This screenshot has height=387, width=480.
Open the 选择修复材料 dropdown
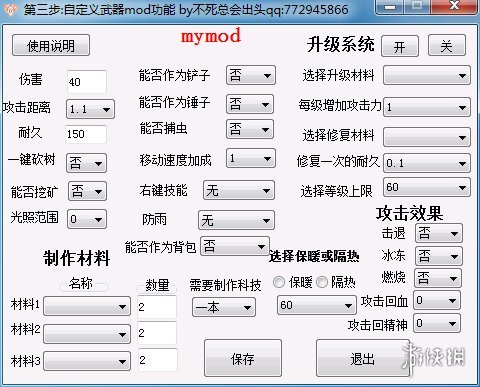coord(427,137)
